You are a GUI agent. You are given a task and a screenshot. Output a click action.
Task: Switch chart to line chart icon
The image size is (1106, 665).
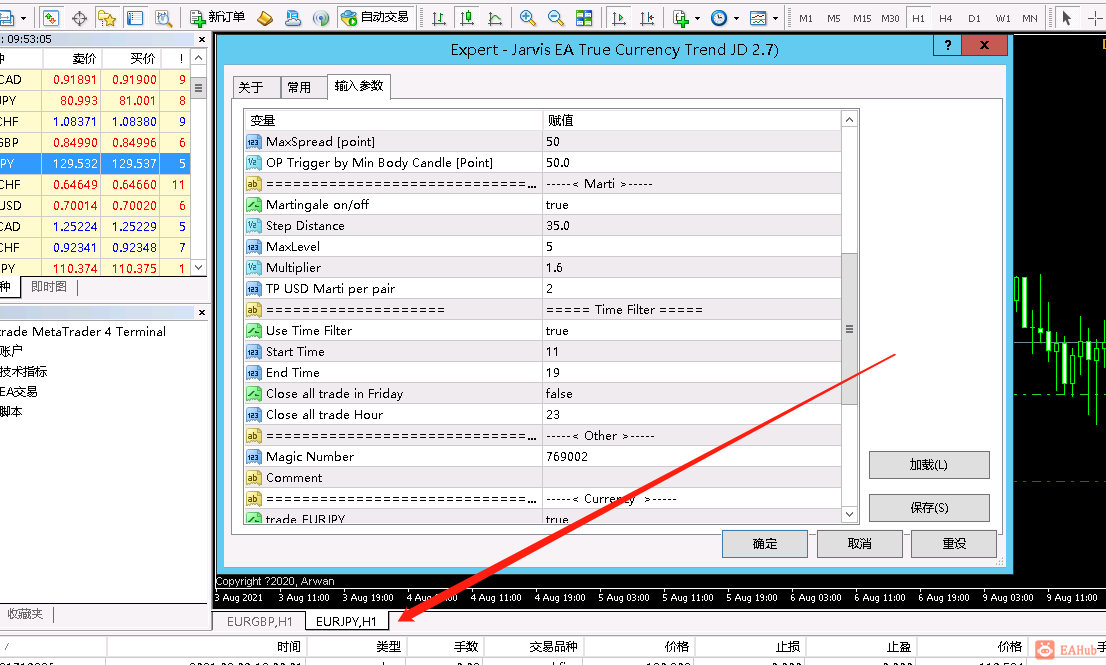[495, 18]
